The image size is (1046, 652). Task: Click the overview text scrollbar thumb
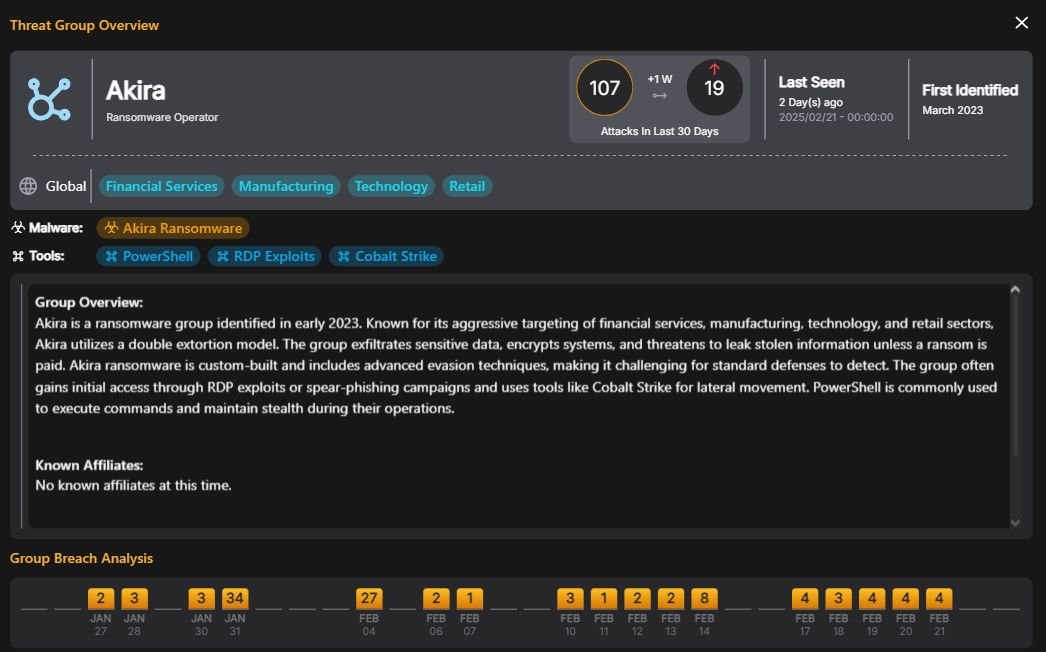1015,376
